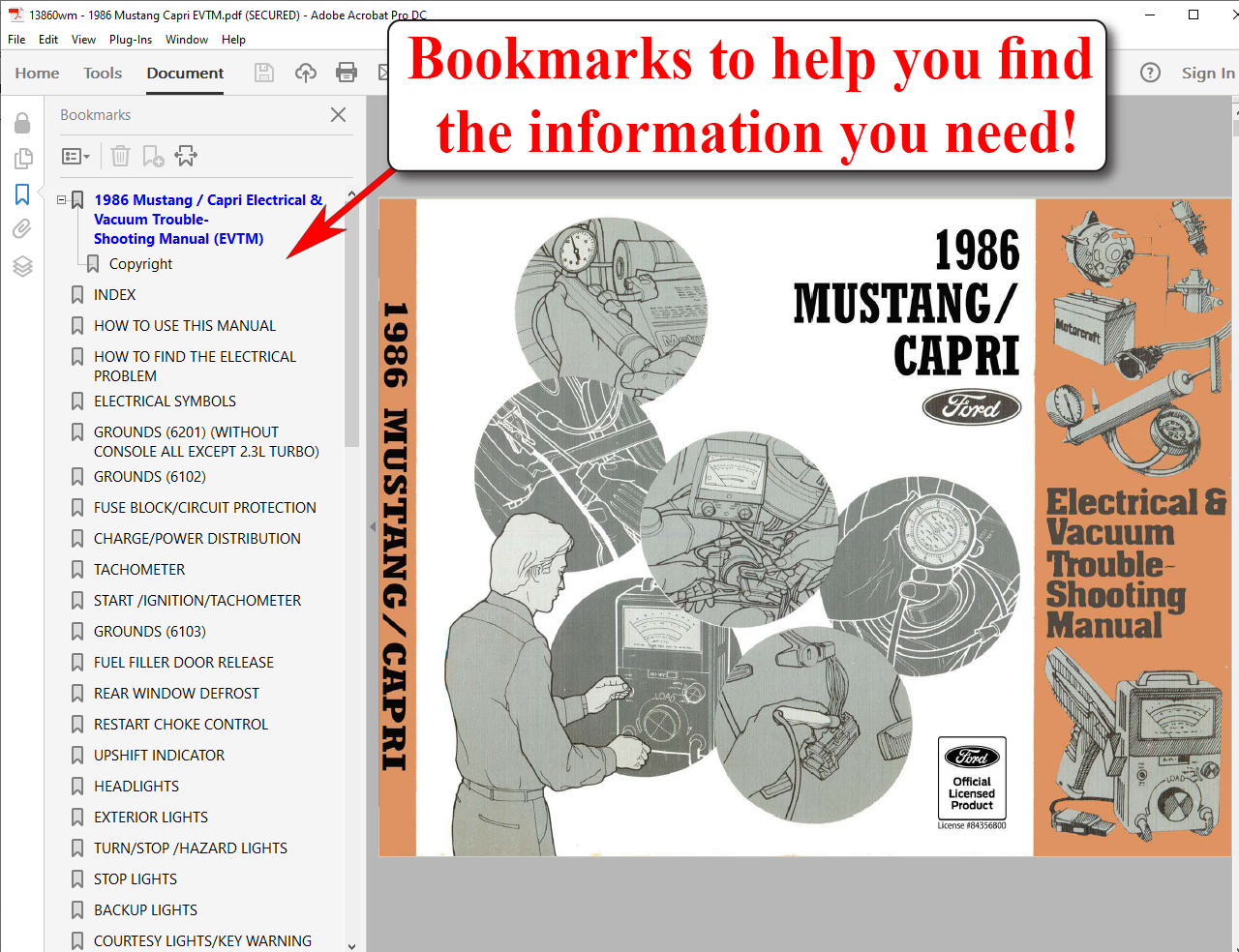The image size is (1239, 952).
Task: Delete selected bookmark with the trash icon
Action: tap(120, 156)
